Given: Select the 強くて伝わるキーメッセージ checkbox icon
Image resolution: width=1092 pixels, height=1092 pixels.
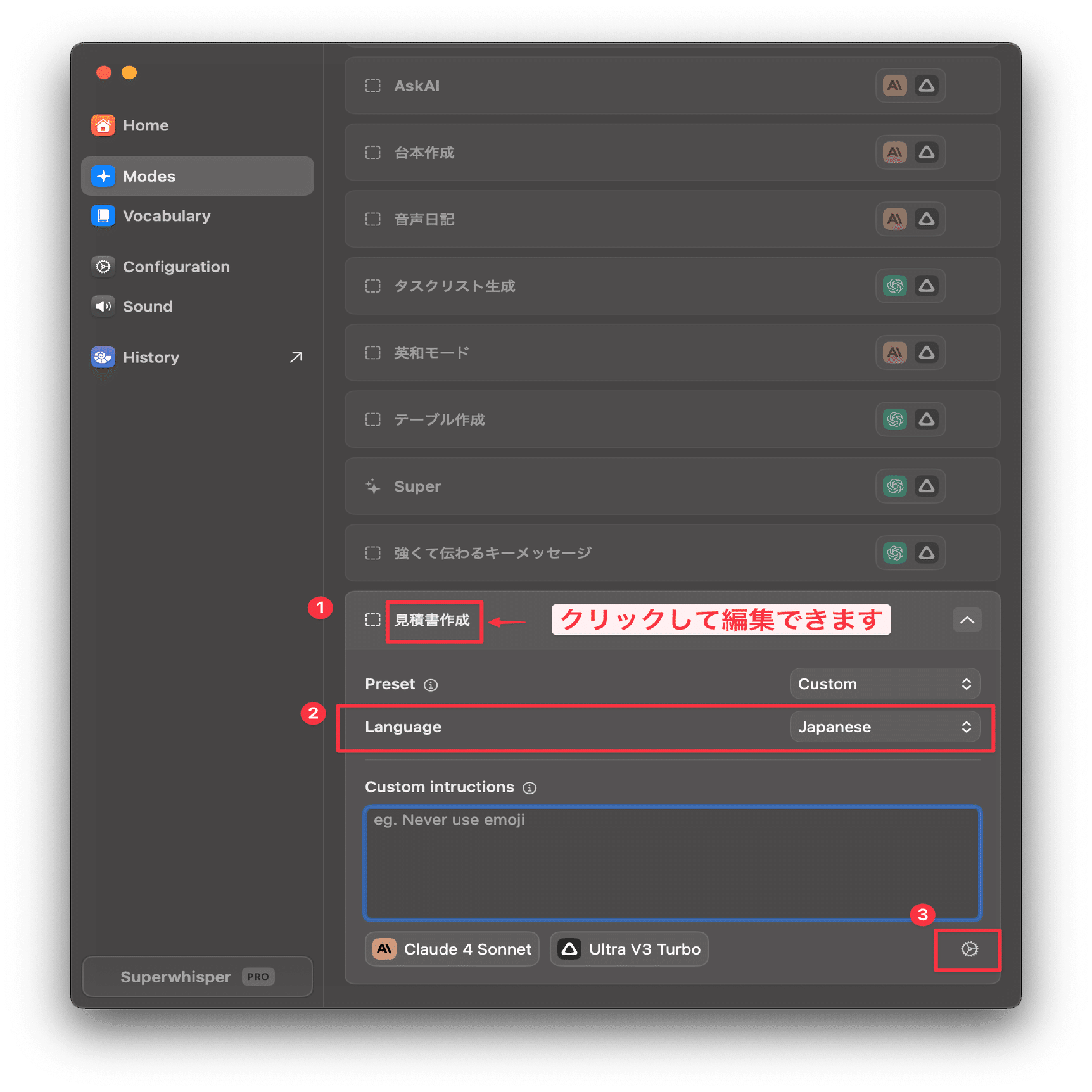Looking at the screenshot, I should click(x=373, y=553).
